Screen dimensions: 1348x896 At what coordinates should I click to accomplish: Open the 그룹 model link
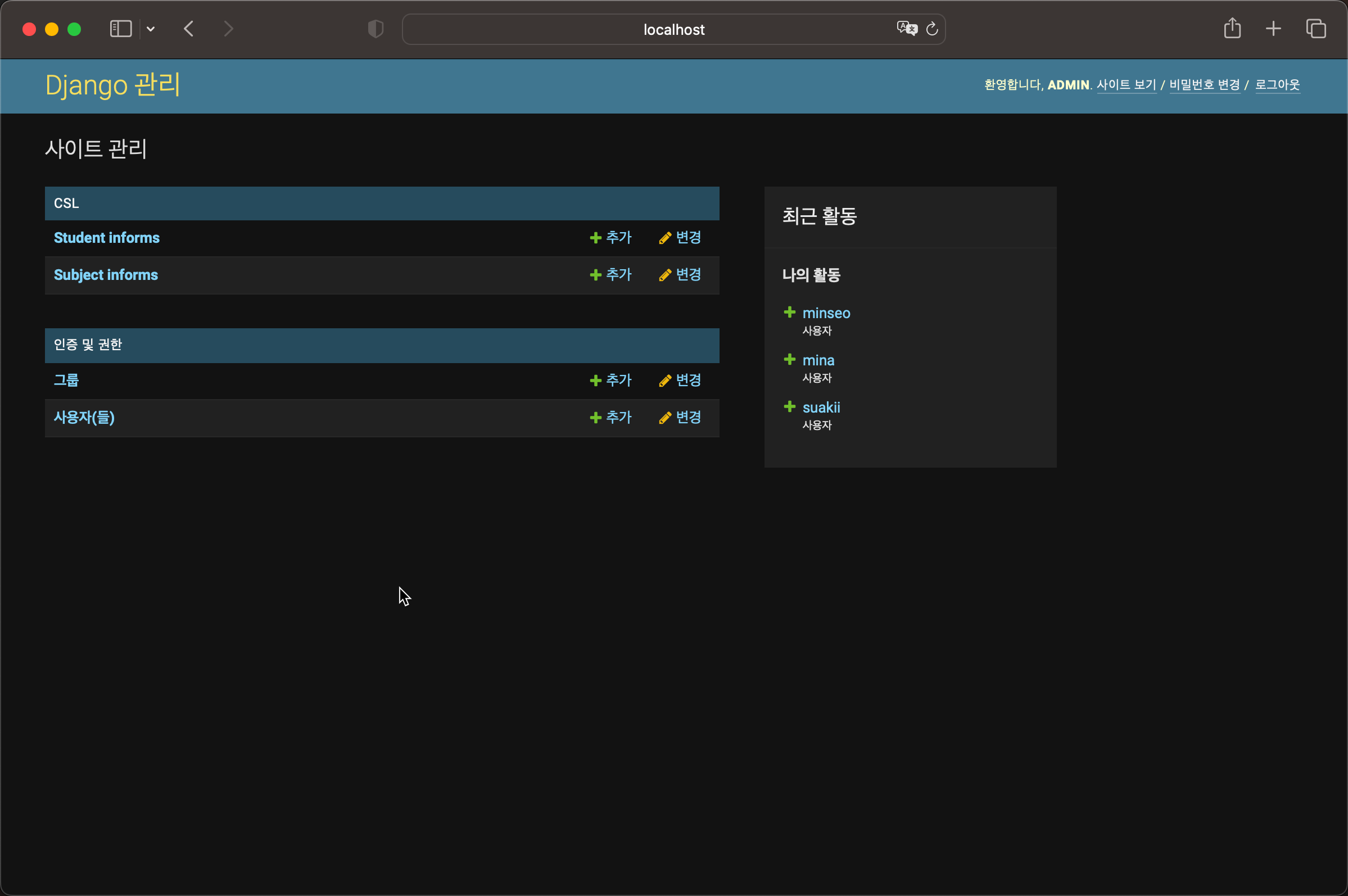66,381
